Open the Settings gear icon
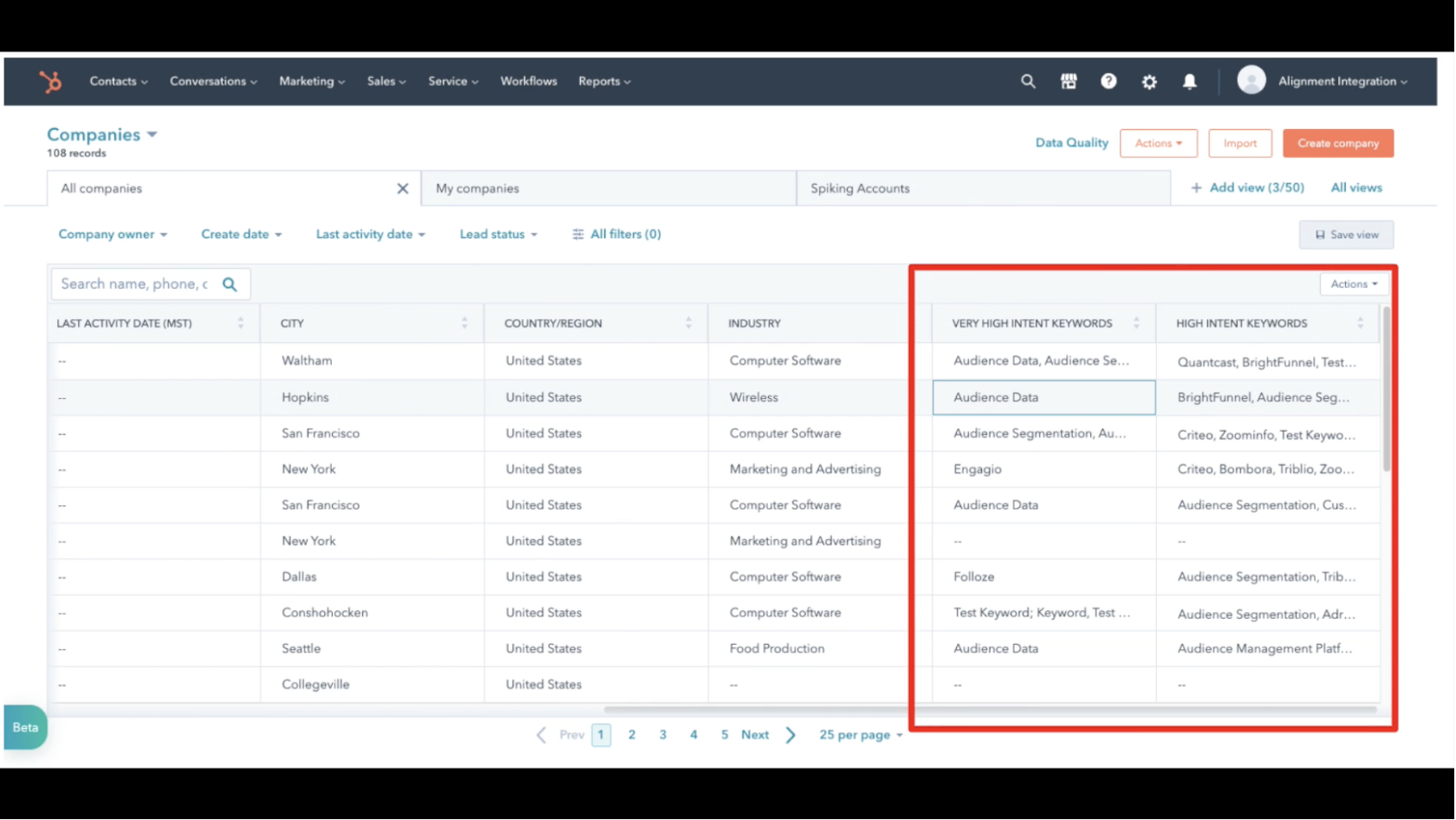 pos(1150,81)
